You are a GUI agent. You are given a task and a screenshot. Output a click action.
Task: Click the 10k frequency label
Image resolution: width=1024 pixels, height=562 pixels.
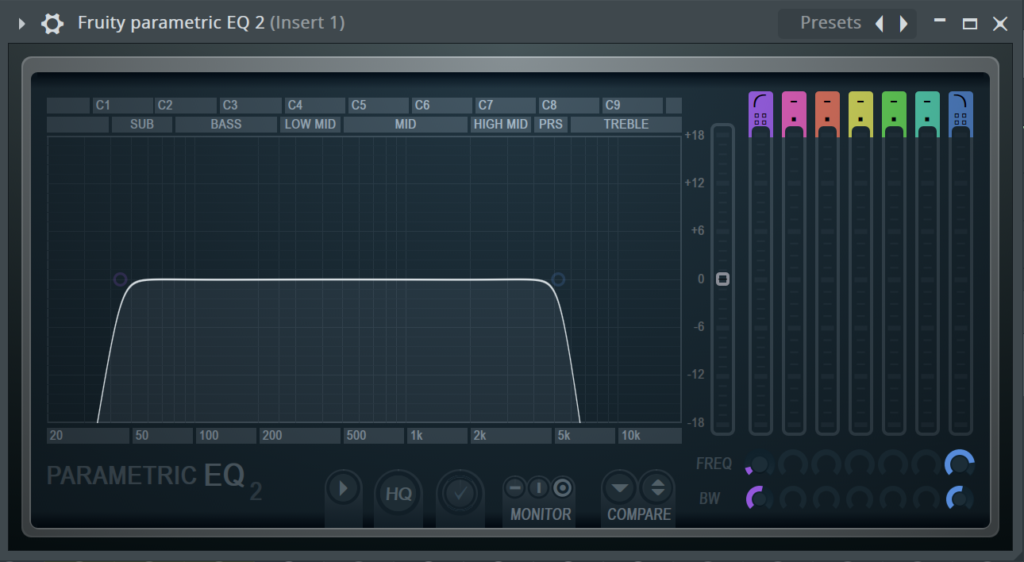(631, 435)
